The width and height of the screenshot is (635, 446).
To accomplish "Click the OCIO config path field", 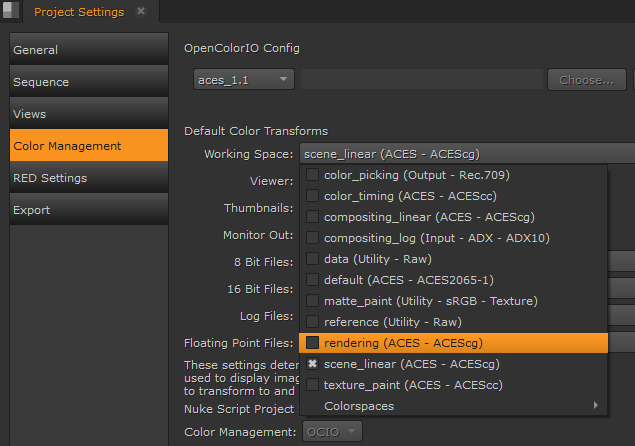I will pyautogui.click(x=421, y=79).
